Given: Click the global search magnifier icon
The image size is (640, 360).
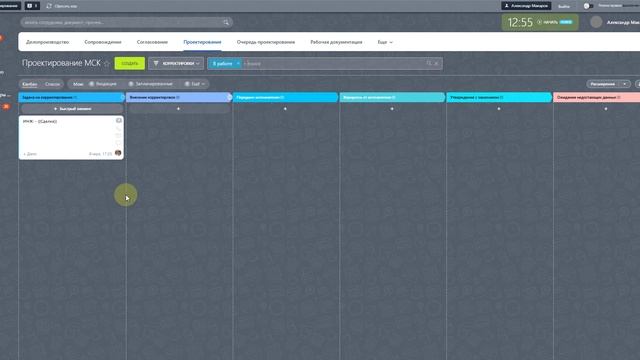Looking at the screenshot, I should (226, 22).
